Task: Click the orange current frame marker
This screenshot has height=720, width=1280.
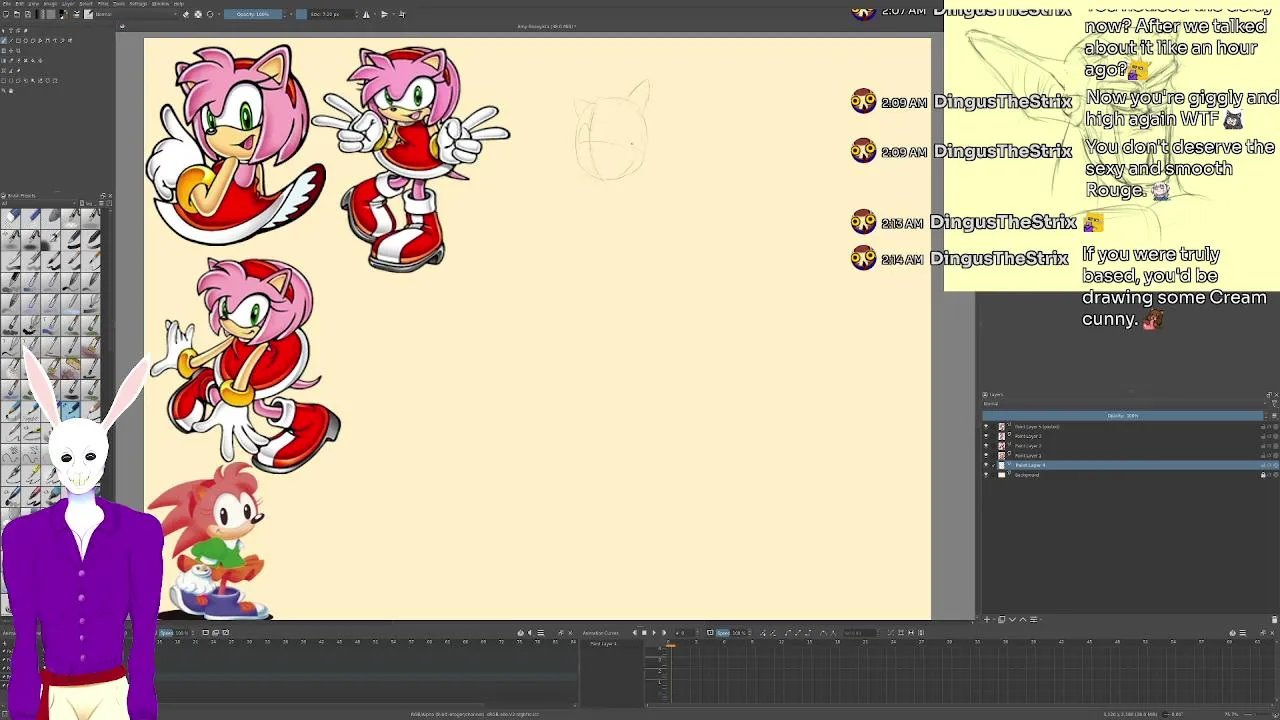Action: (671, 645)
